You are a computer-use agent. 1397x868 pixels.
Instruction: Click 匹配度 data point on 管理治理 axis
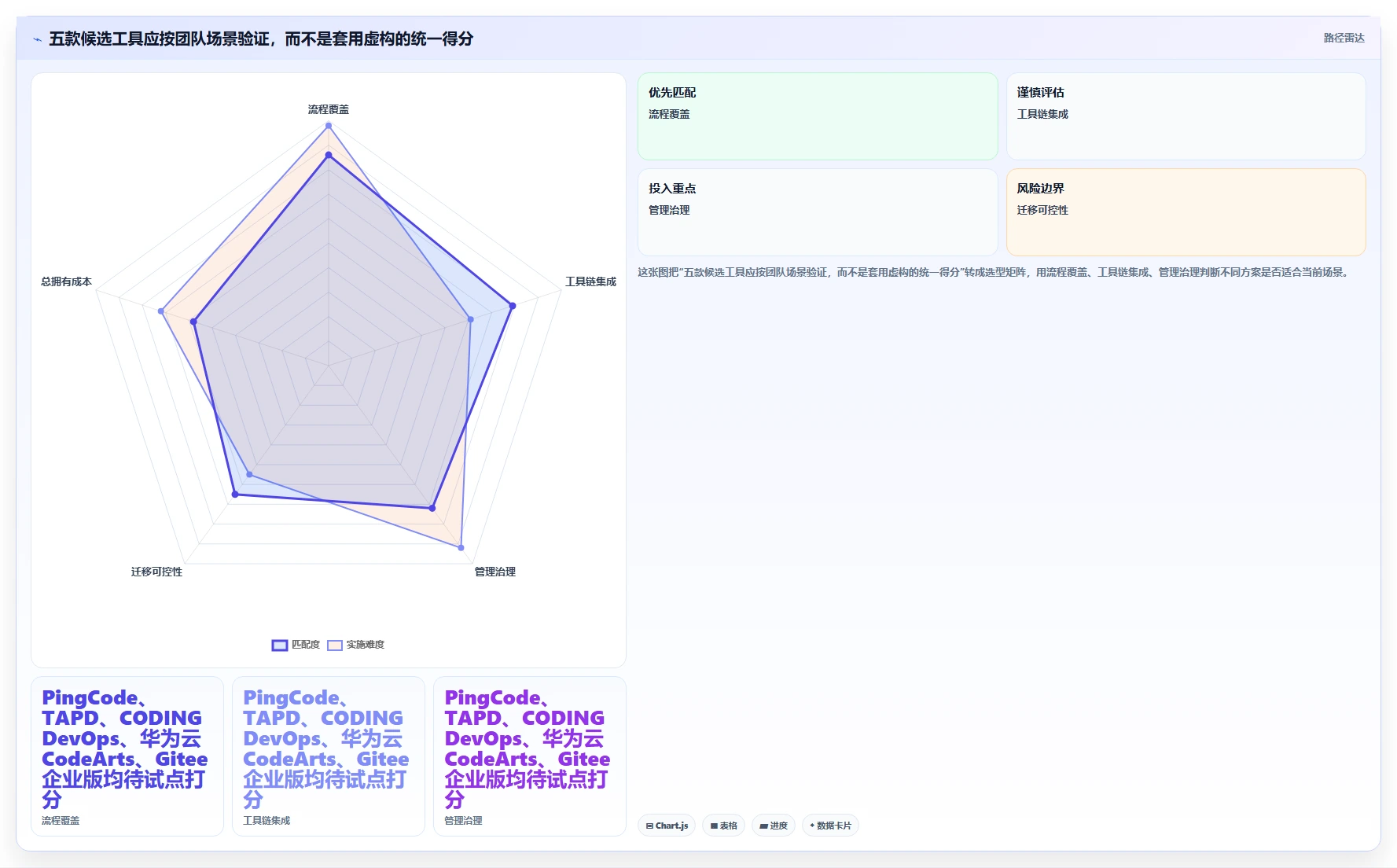(x=432, y=508)
